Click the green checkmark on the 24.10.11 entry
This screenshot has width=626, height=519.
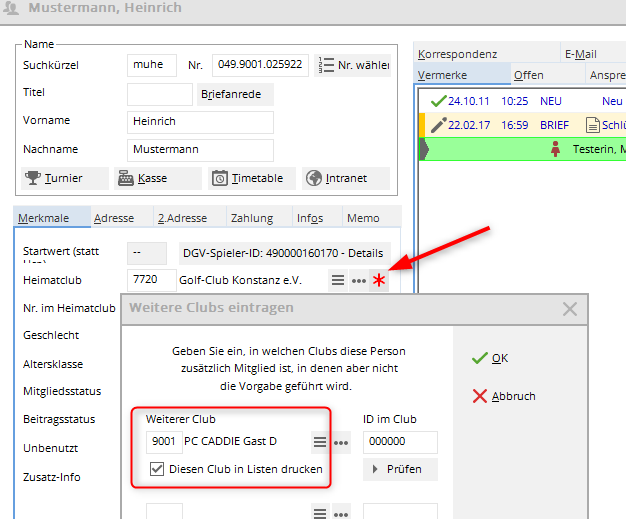[x=438, y=101]
